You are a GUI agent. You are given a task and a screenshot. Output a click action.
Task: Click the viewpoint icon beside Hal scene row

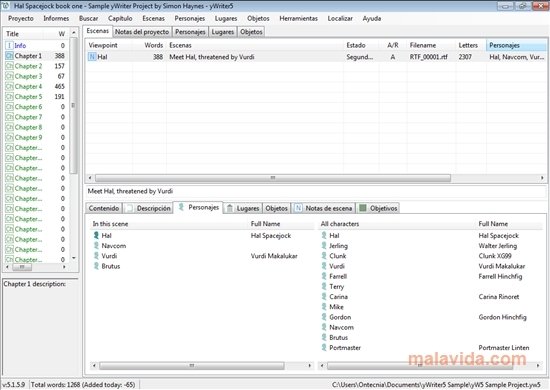pyautogui.click(x=92, y=57)
